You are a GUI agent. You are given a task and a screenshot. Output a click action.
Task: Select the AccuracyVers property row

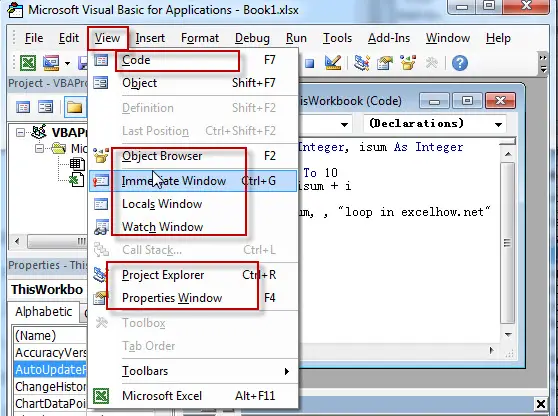[50, 352]
